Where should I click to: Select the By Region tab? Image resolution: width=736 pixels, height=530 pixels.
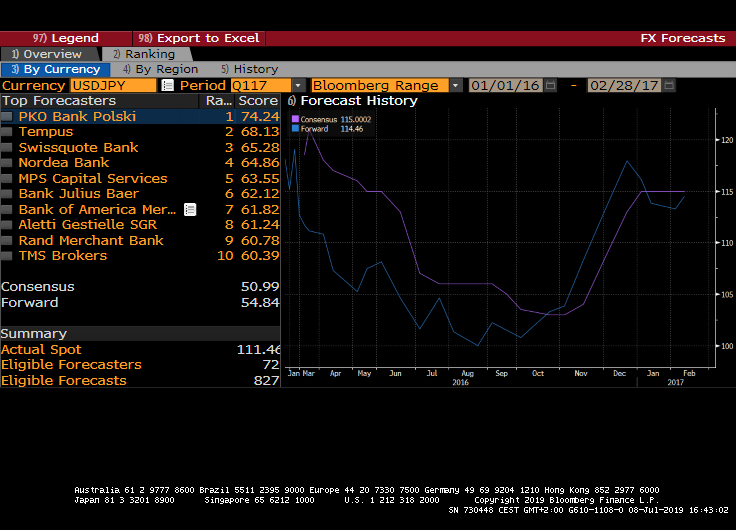pyautogui.click(x=160, y=70)
